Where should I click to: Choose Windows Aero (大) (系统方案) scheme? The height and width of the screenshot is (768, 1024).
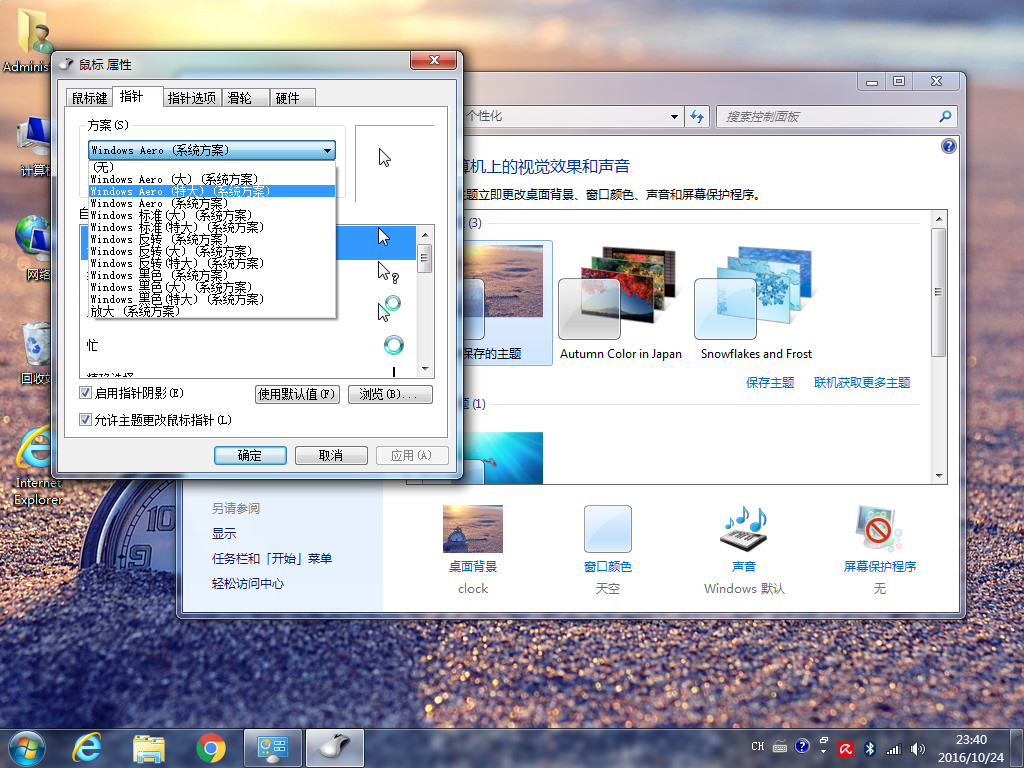(212, 179)
